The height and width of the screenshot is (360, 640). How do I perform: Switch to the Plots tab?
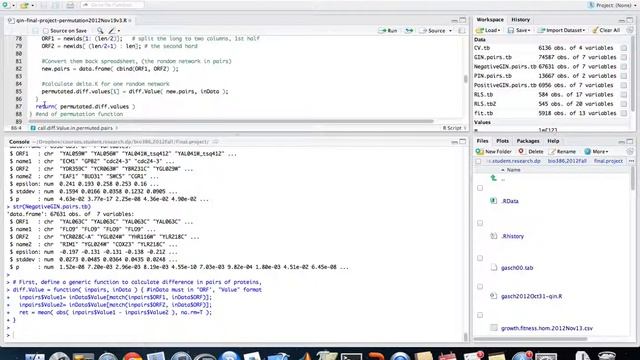tap(502, 141)
